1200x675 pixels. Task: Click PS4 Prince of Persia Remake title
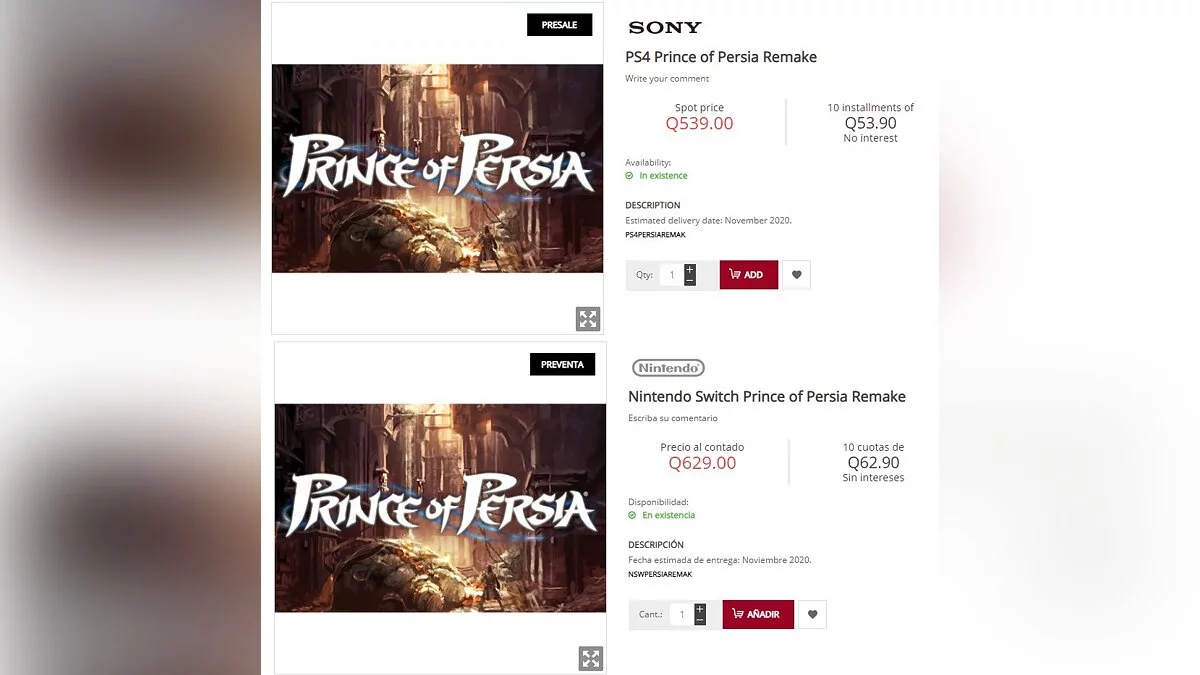pyautogui.click(x=721, y=57)
